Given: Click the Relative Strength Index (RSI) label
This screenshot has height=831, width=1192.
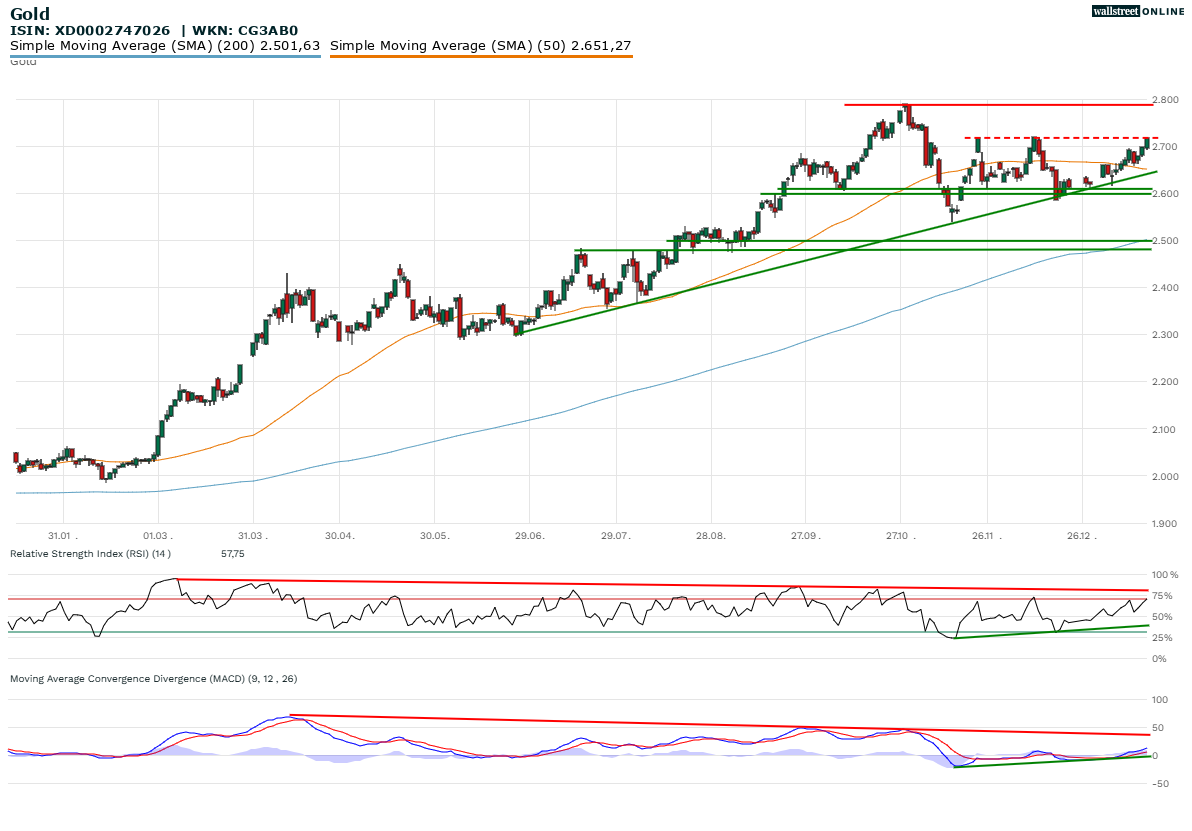Looking at the screenshot, I should 90,553.
